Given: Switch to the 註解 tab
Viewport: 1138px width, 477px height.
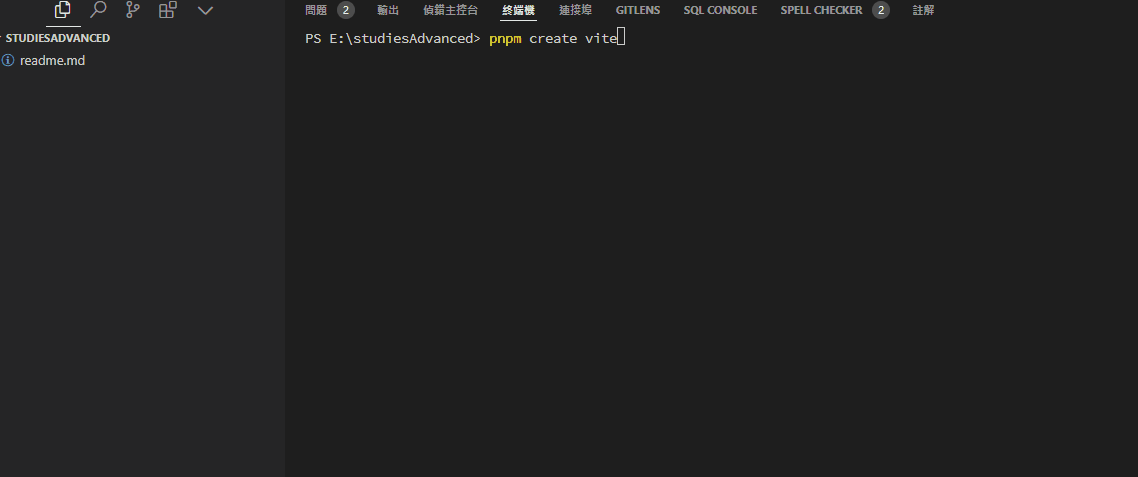Looking at the screenshot, I should pos(923,10).
